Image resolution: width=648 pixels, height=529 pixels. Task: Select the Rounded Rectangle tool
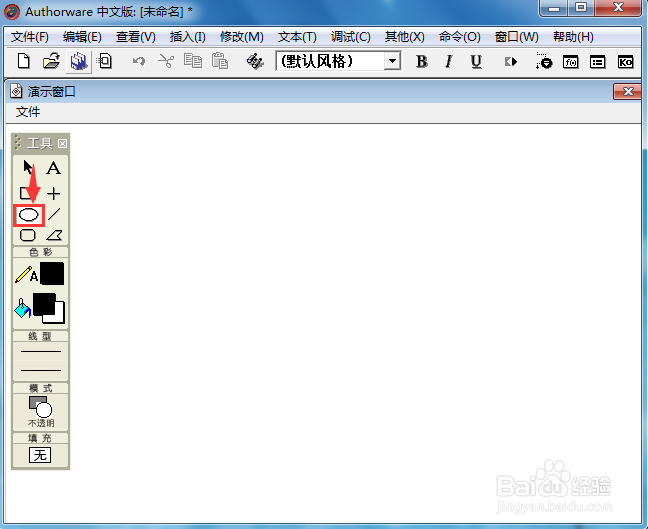pyautogui.click(x=28, y=235)
